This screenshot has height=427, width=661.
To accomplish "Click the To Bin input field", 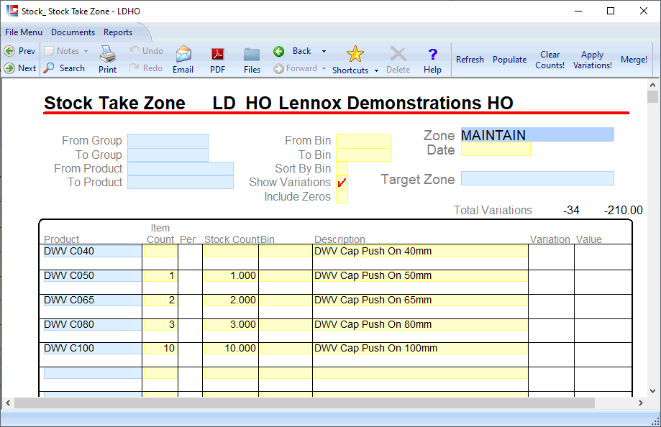I will 364,155.
